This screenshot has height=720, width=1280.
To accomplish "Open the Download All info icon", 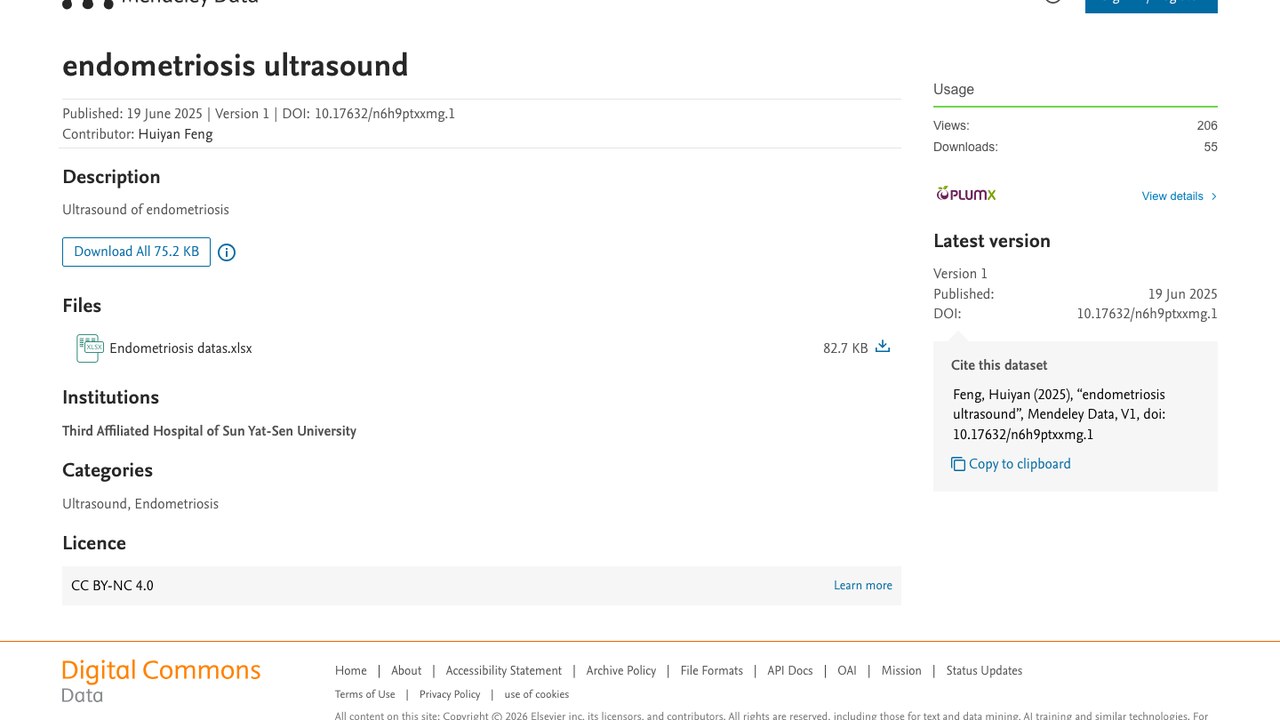I will [x=227, y=252].
